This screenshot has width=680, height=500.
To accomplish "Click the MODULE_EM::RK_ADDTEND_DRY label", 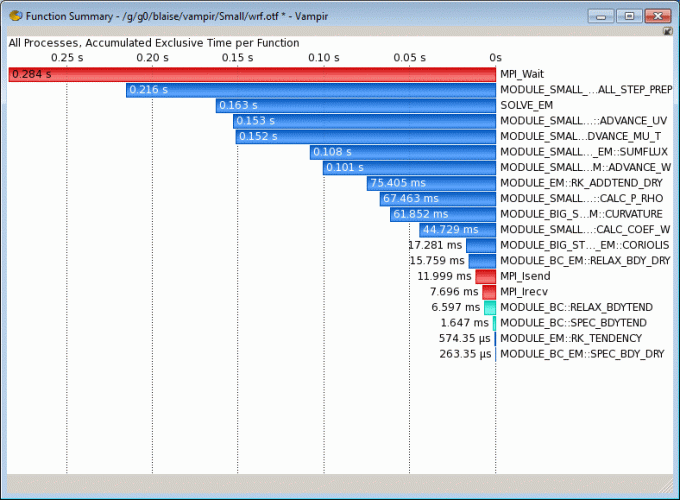I will click(581, 183).
